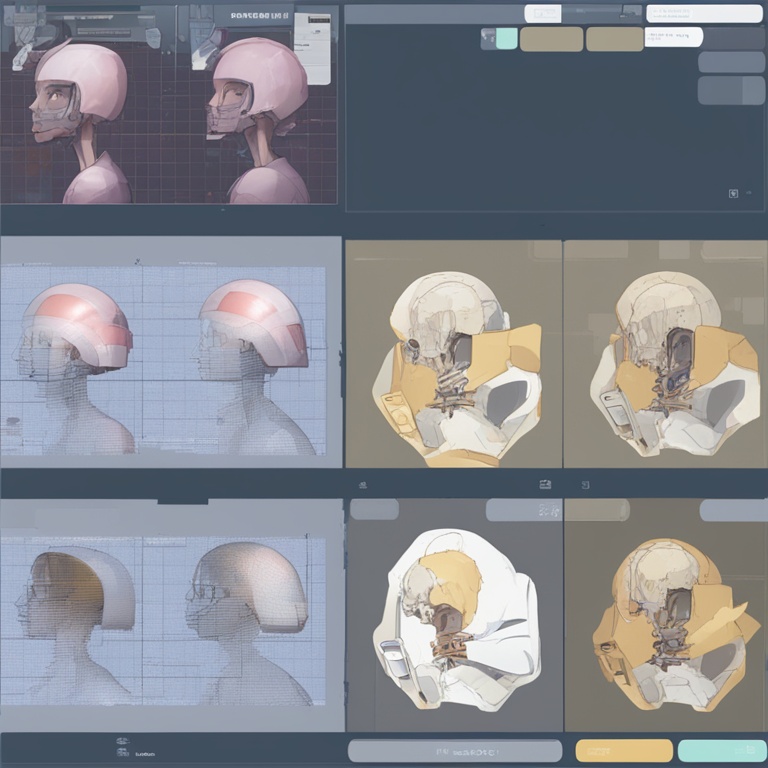This screenshot has width=768, height=768.
Task: Click the small gray pill above the white armor cutaway
Action: (374, 509)
